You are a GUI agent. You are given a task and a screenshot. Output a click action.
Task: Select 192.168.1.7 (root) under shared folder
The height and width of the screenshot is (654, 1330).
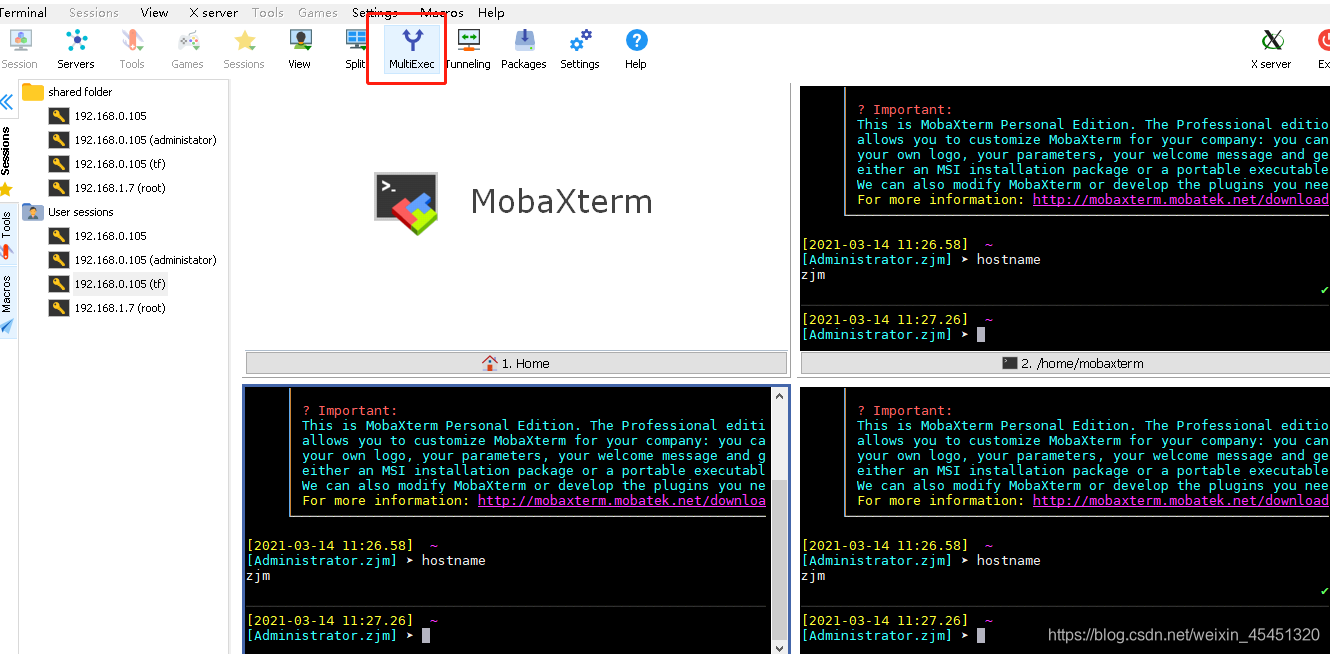(x=120, y=188)
